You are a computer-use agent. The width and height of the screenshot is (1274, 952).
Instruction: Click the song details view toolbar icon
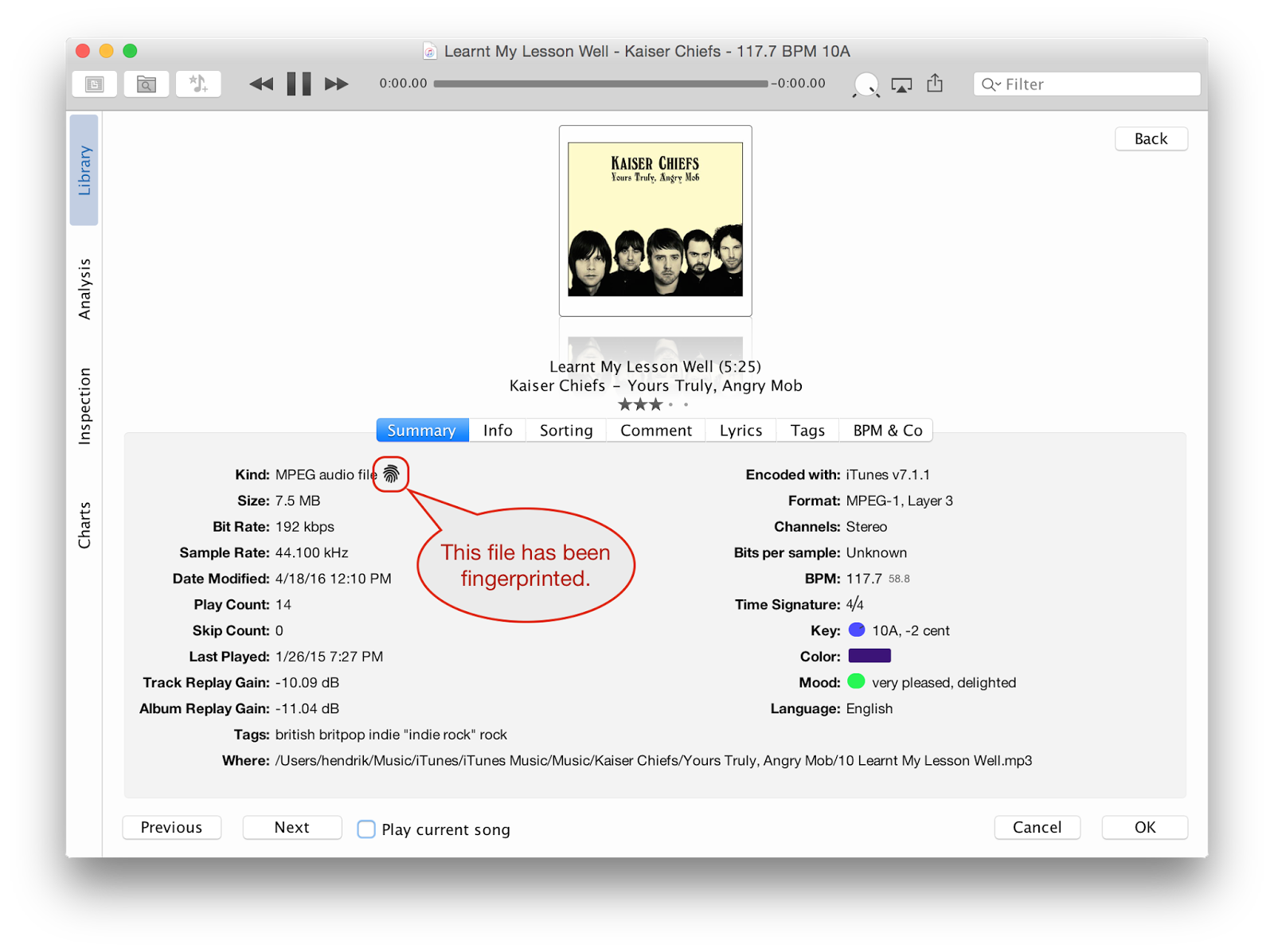click(95, 84)
